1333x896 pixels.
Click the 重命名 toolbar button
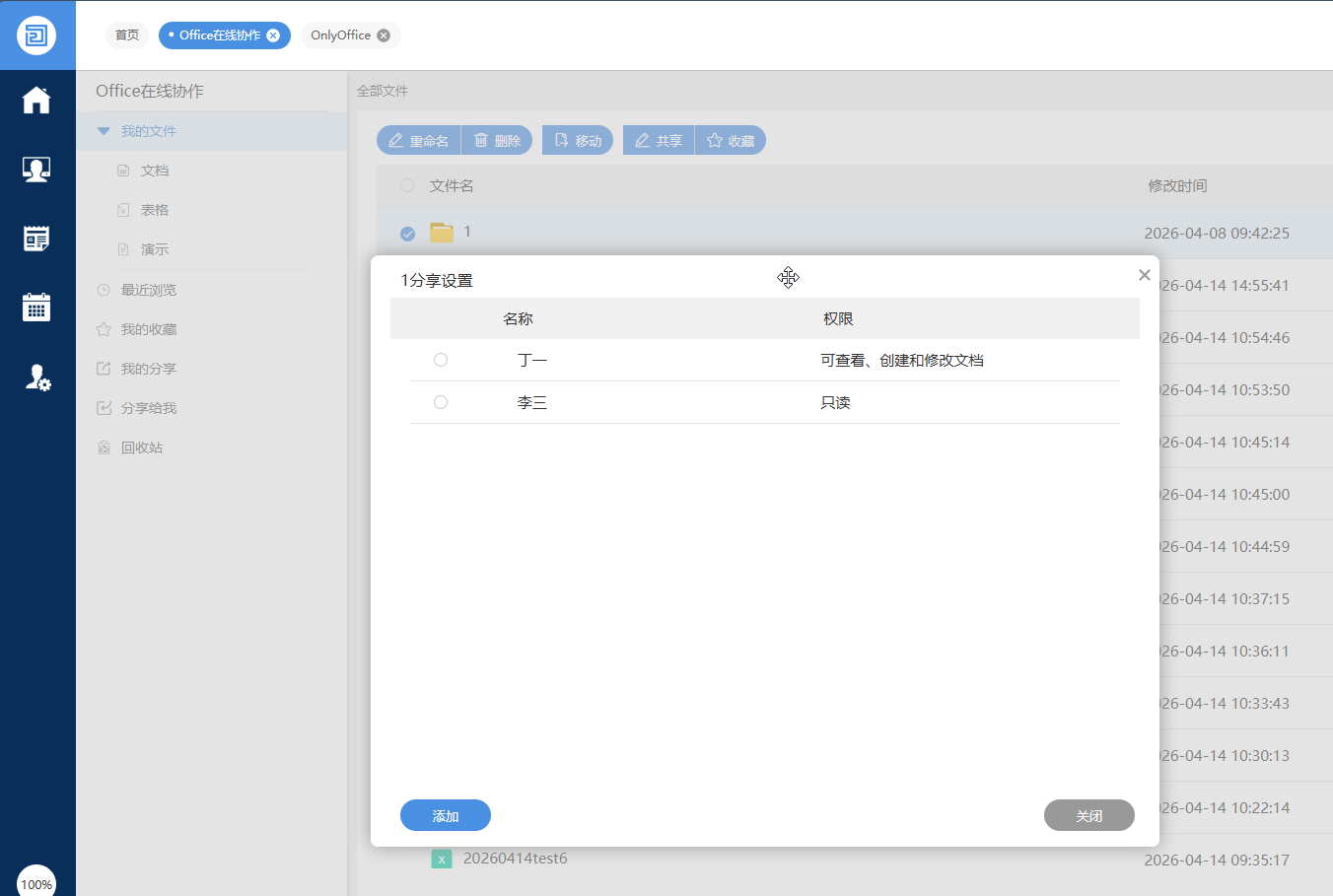click(419, 140)
